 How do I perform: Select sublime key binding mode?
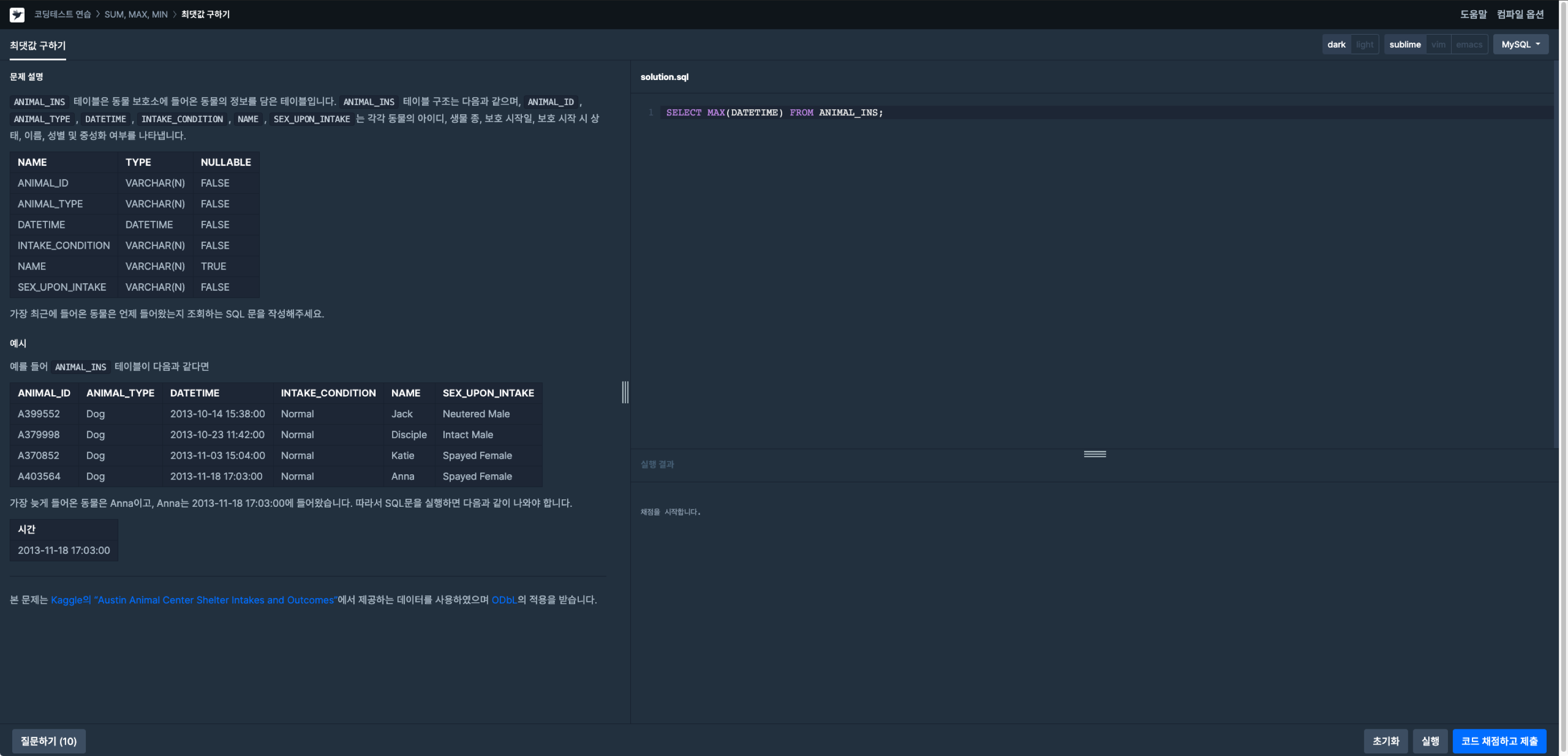[1404, 44]
